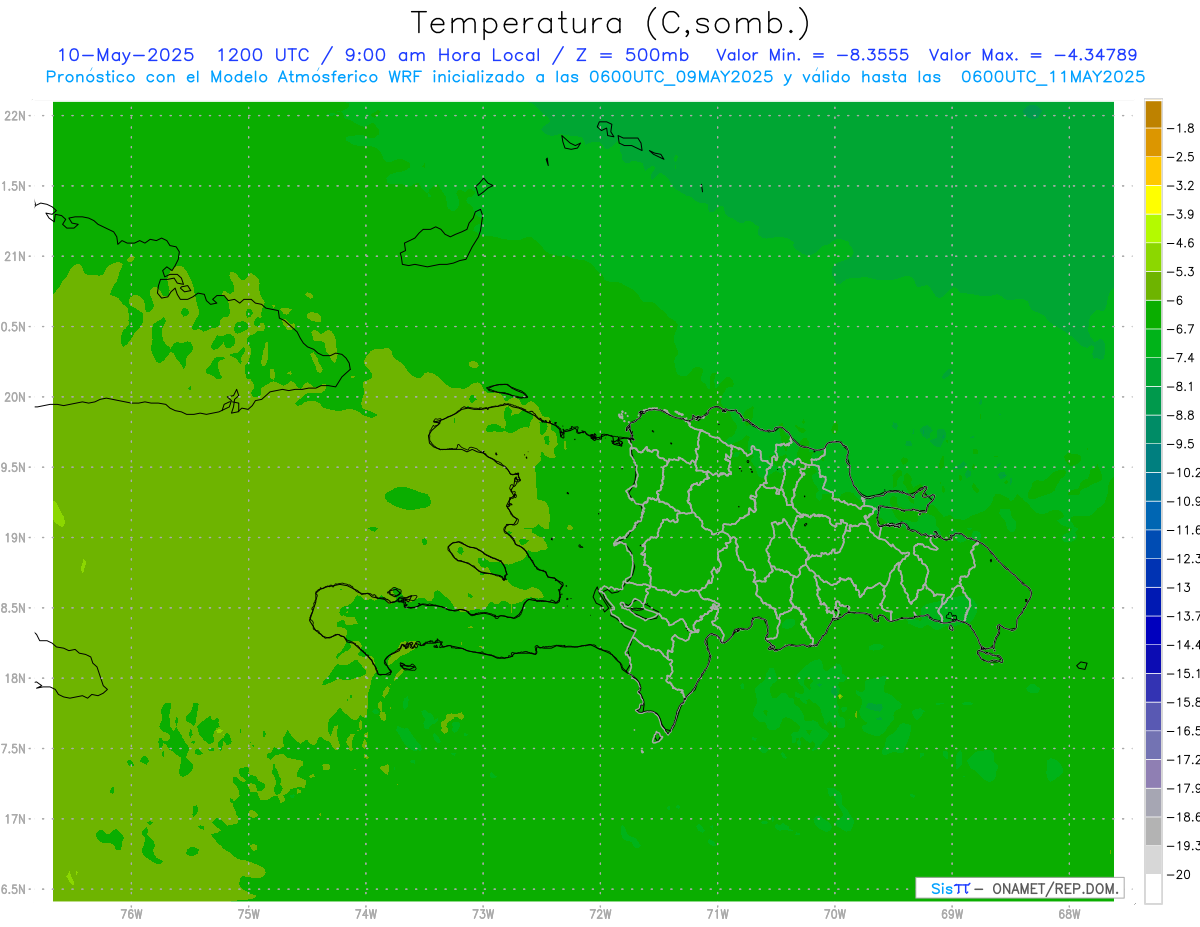
Task: Click the "76W" longitude label
Action: pos(131,913)
